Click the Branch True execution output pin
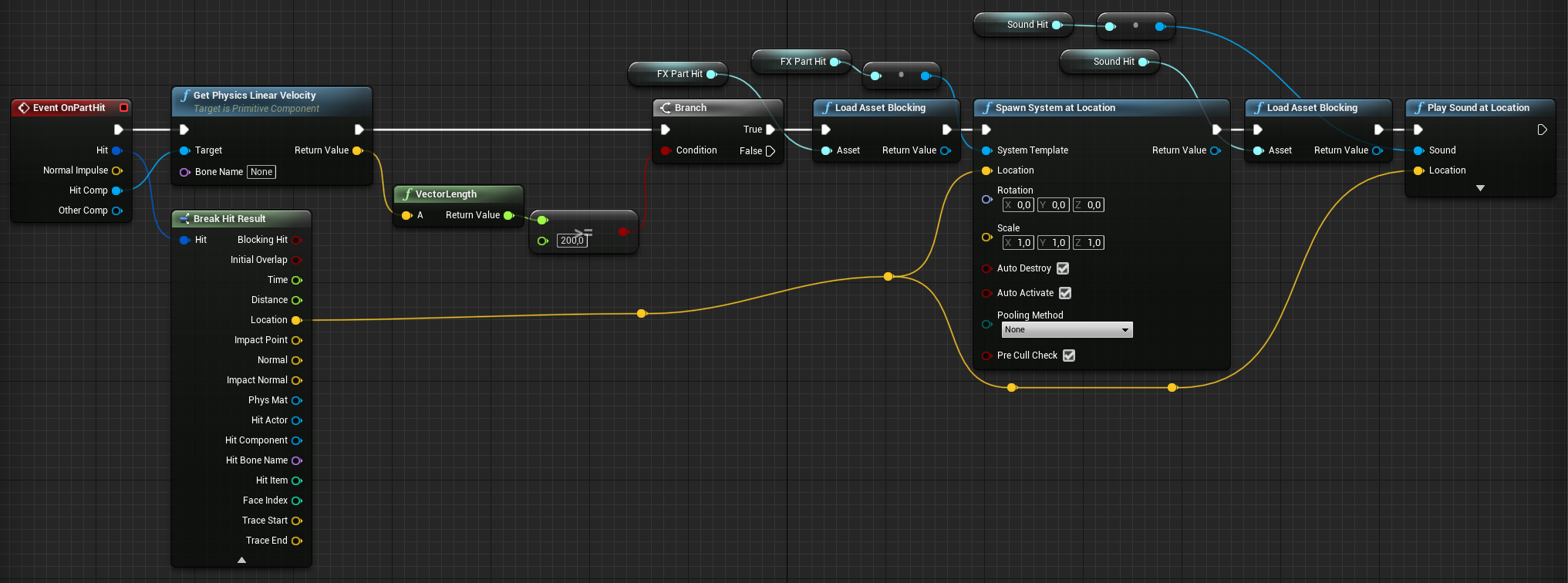The height and width of the screenshot is (583, 1568). tap(770, 130)
